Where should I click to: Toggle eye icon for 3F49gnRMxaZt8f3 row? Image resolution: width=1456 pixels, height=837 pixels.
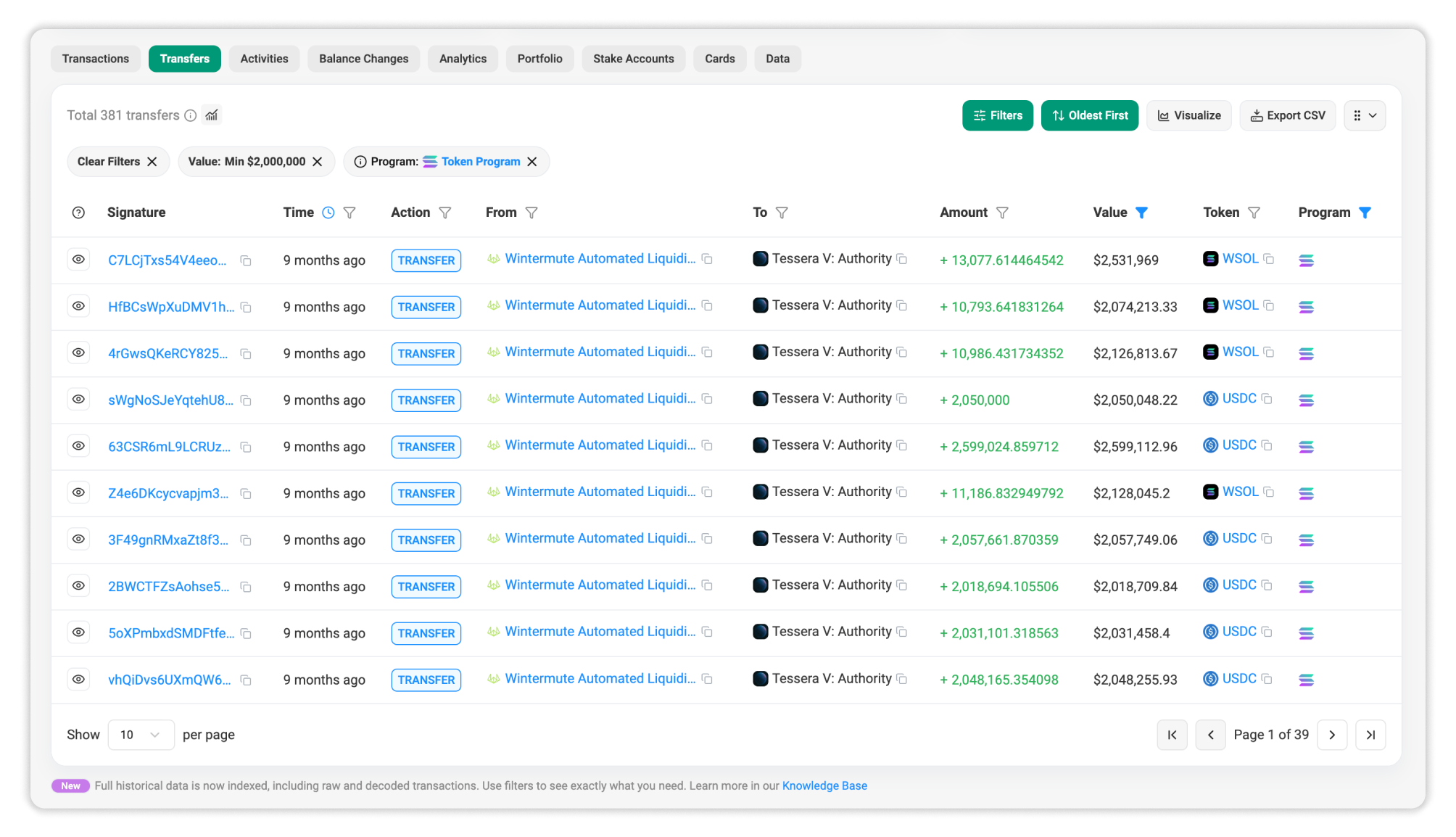click(78, 539)
